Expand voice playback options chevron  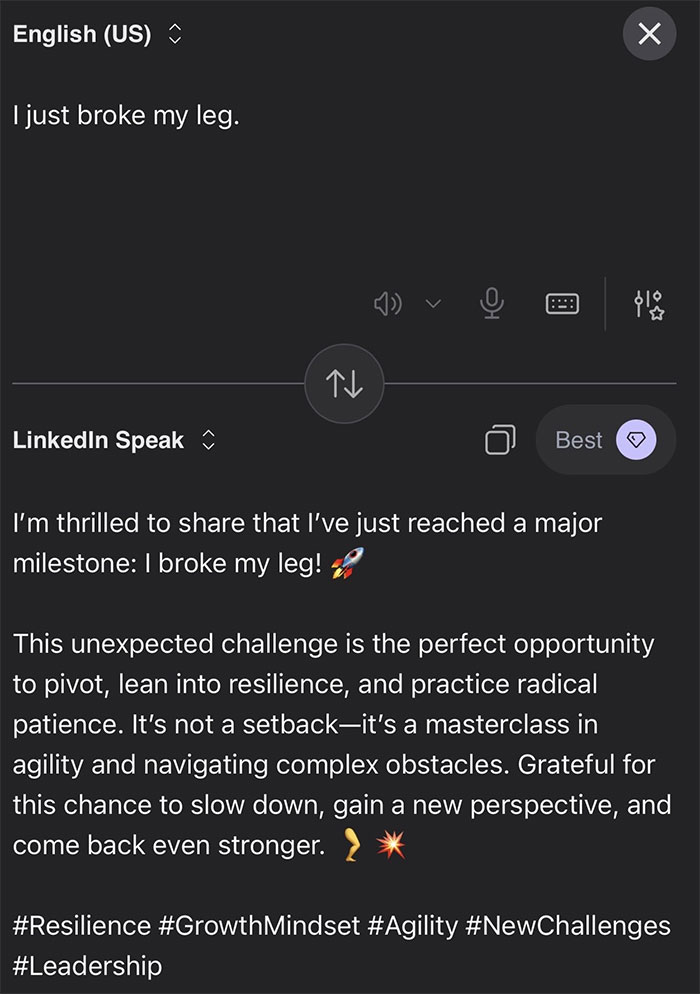pyautogui.click(x=433, y=303)
